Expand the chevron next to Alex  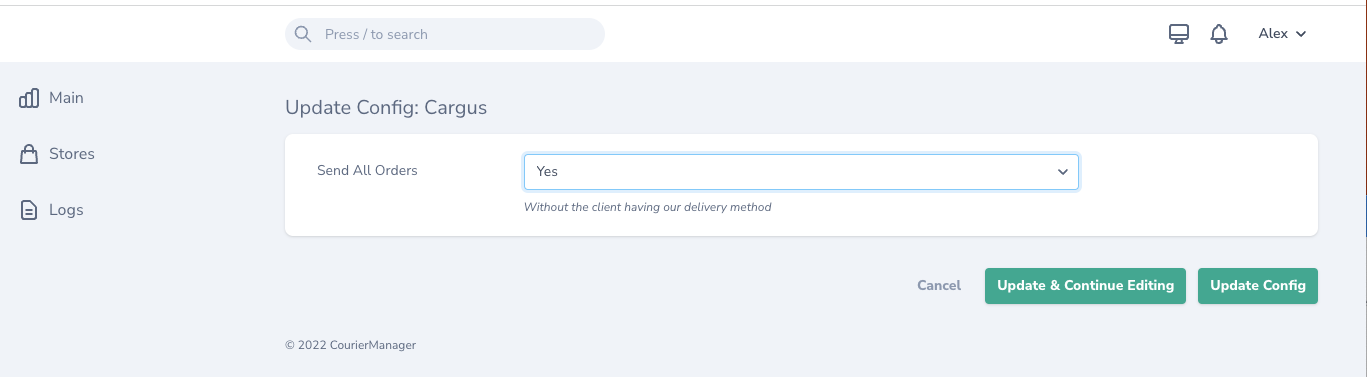click(1301, 34)
